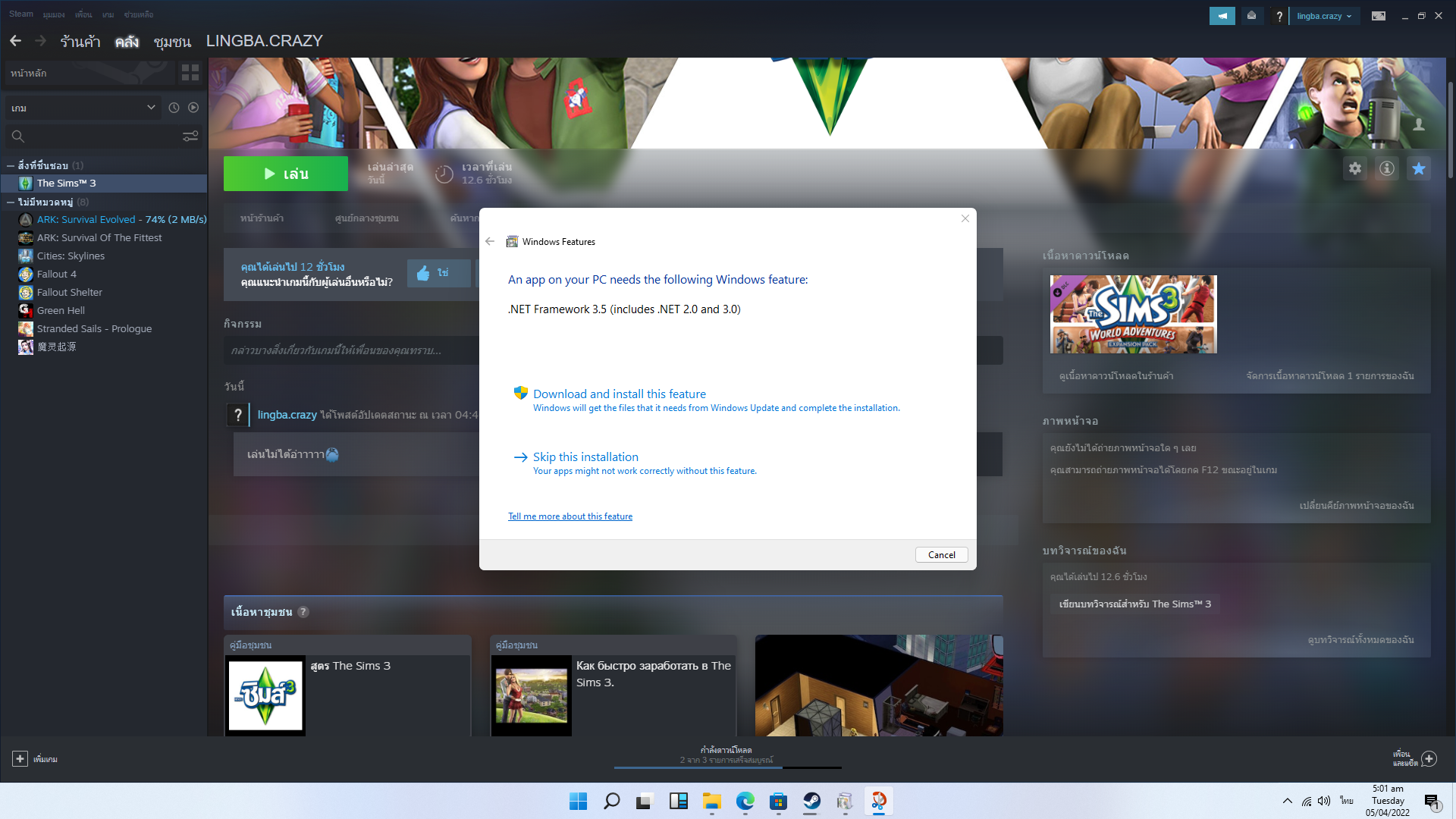Click the volume icon in system tray
This screenshot has height=819, width=1456.
pos(1324,801)
